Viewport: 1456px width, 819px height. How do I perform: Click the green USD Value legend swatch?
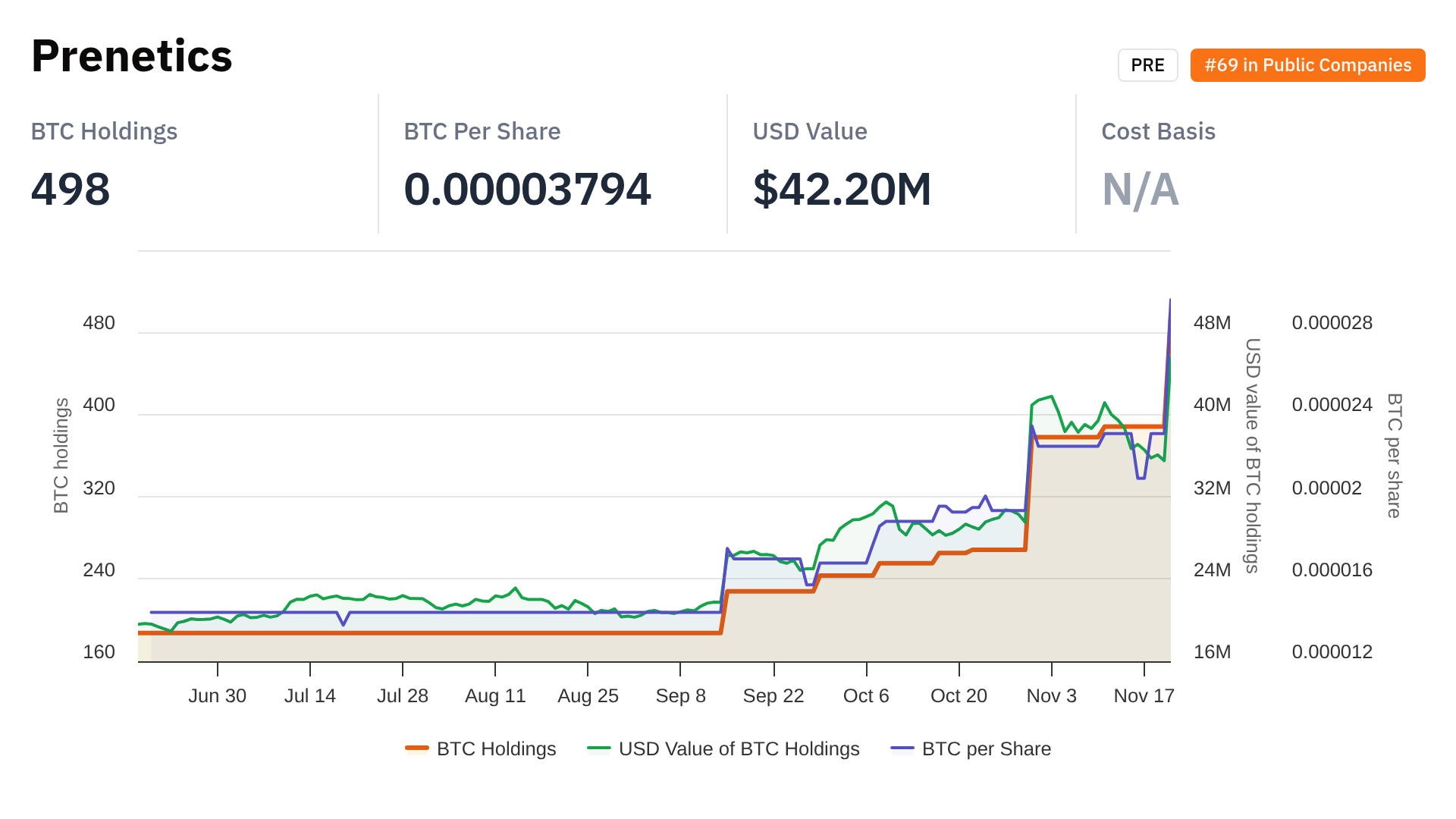click(x=599, y=748)
